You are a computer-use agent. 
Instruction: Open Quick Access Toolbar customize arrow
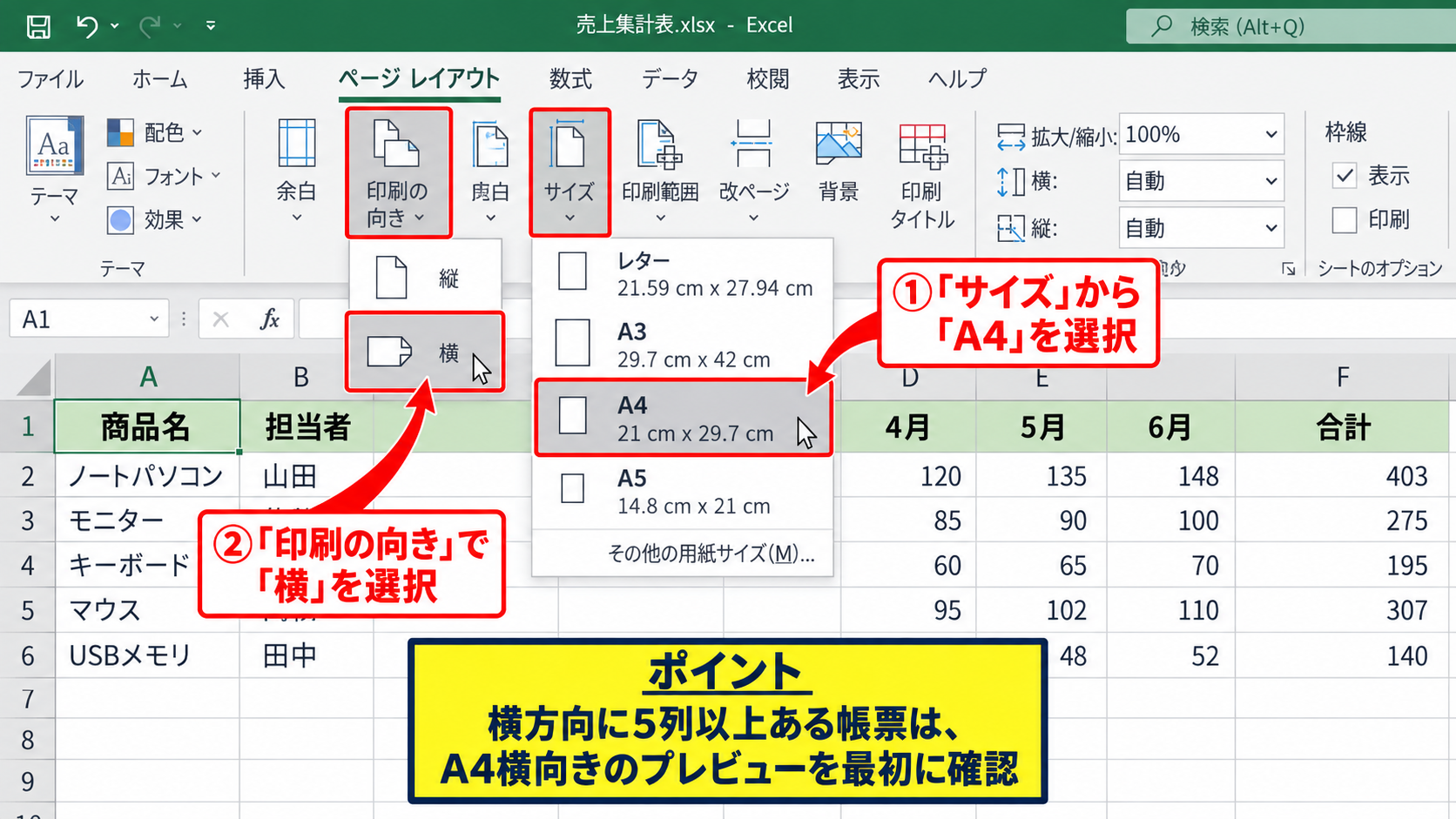[x=211, y=26]
